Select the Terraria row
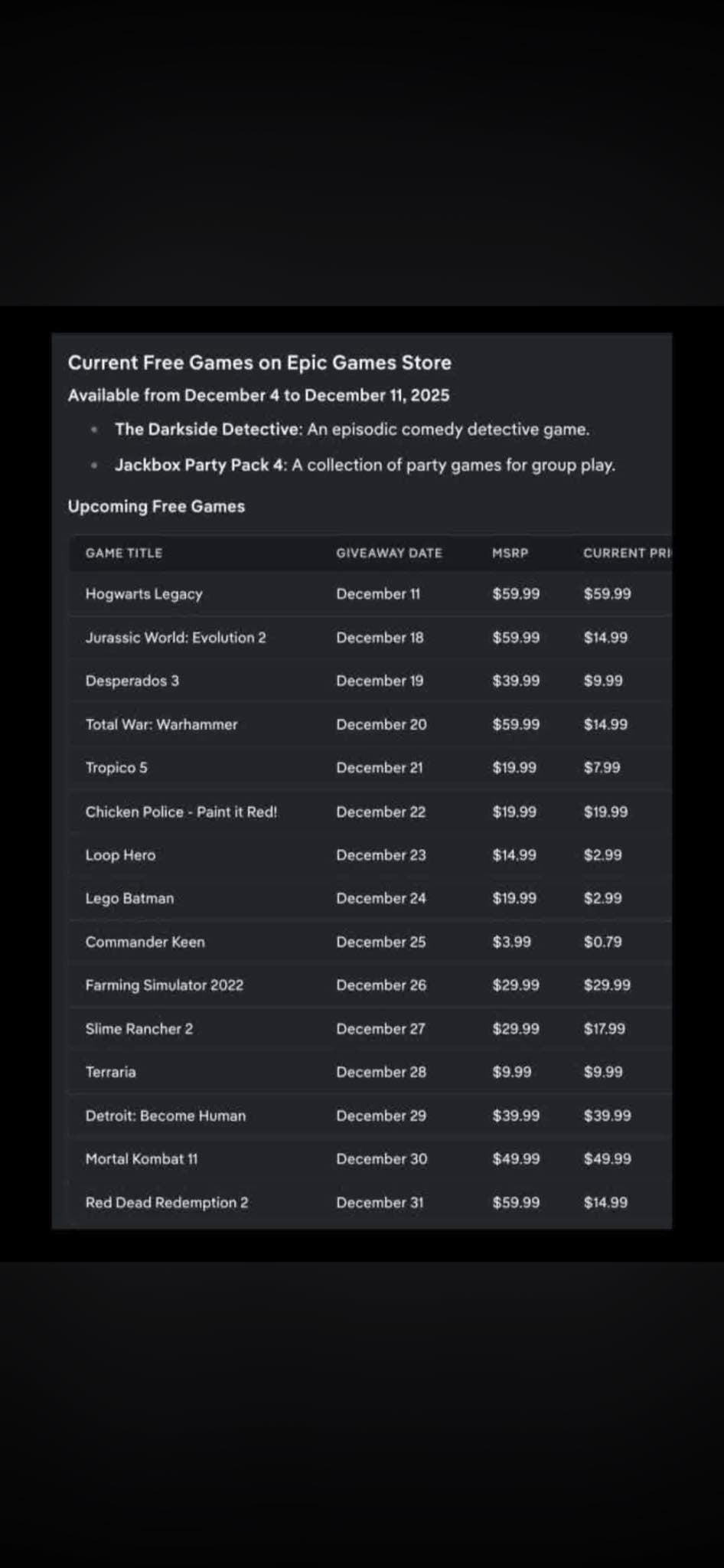Screen dimensions: 724x1568 tap(110, 1072)
